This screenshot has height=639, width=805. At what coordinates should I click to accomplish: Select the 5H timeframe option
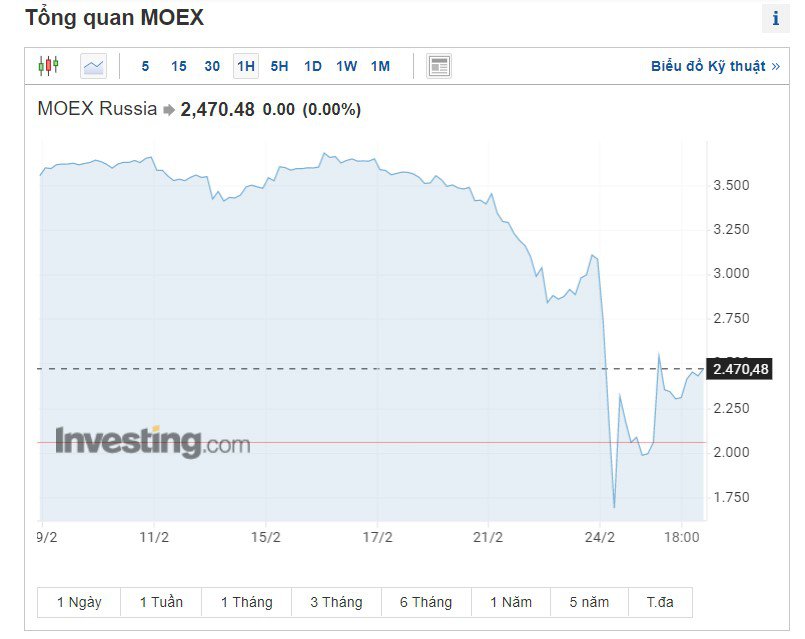pyautogui.click(x=278, y=66)
